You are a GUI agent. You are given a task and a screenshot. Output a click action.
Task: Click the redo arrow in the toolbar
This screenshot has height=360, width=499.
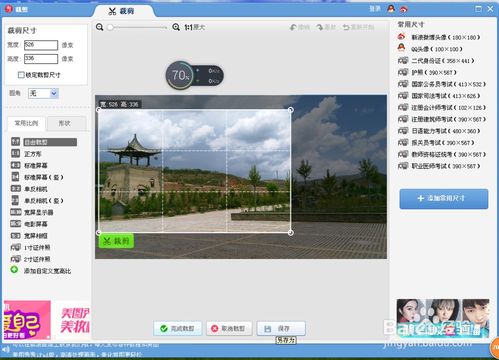click(x=320, y=27)
